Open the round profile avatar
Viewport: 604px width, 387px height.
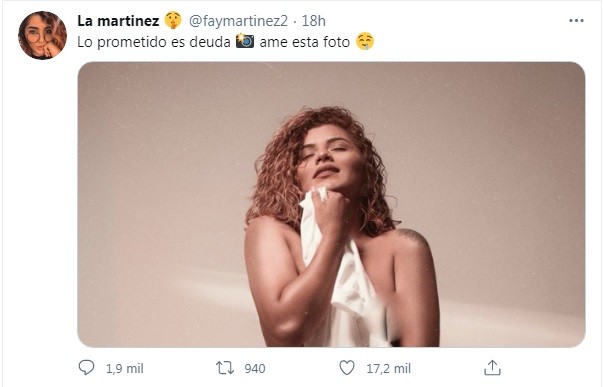[x=42, y=35]
